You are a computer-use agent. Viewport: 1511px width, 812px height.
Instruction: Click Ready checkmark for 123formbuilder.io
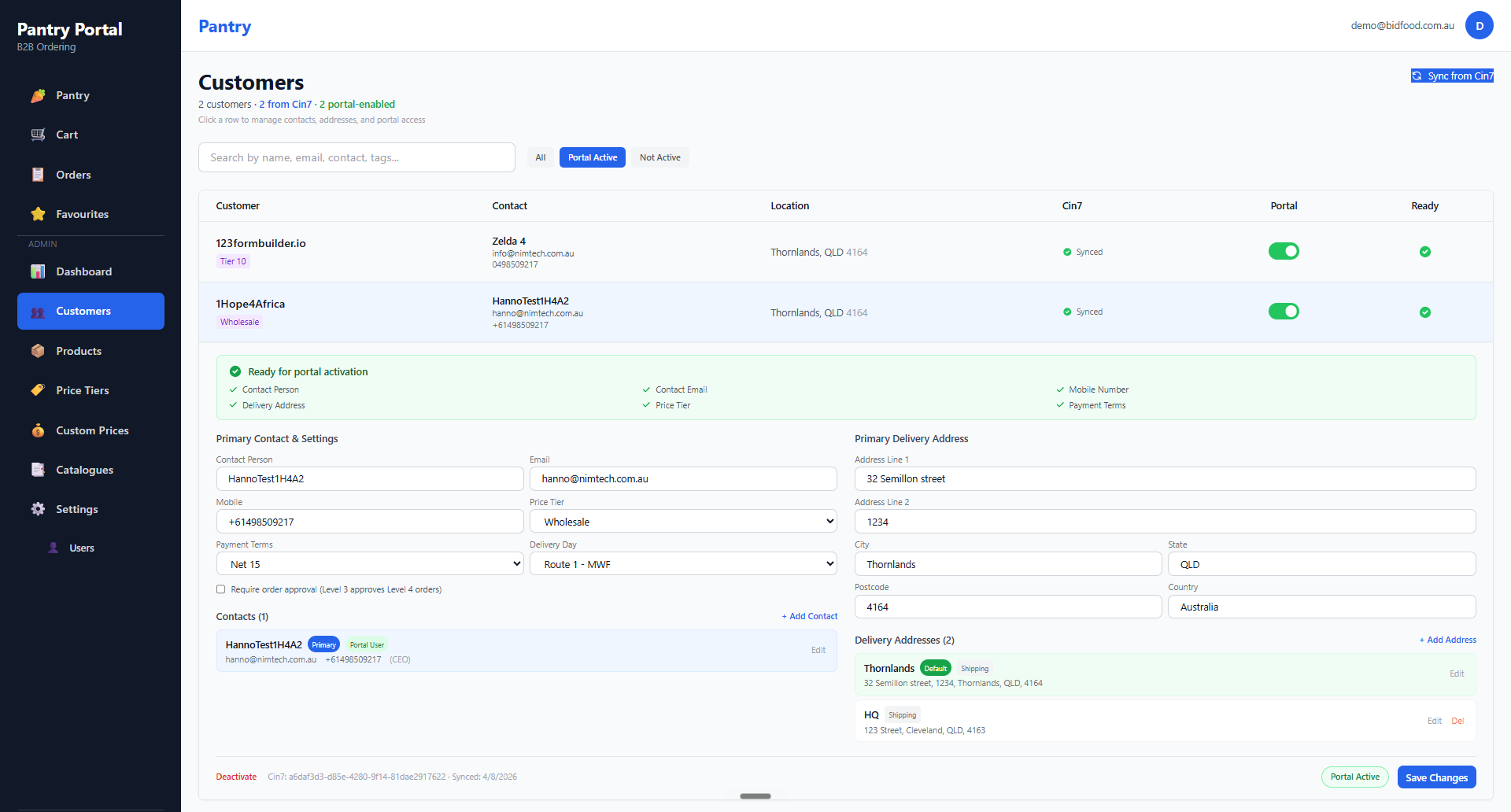tap(1425, 252)
